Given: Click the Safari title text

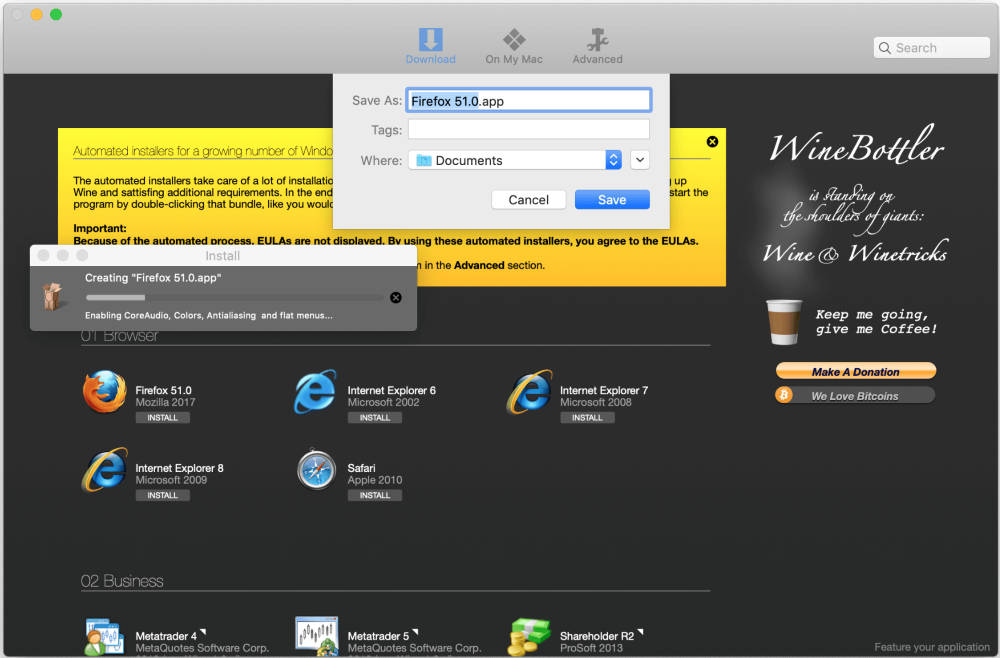Looking at the screenshot, I should (361, 468).
